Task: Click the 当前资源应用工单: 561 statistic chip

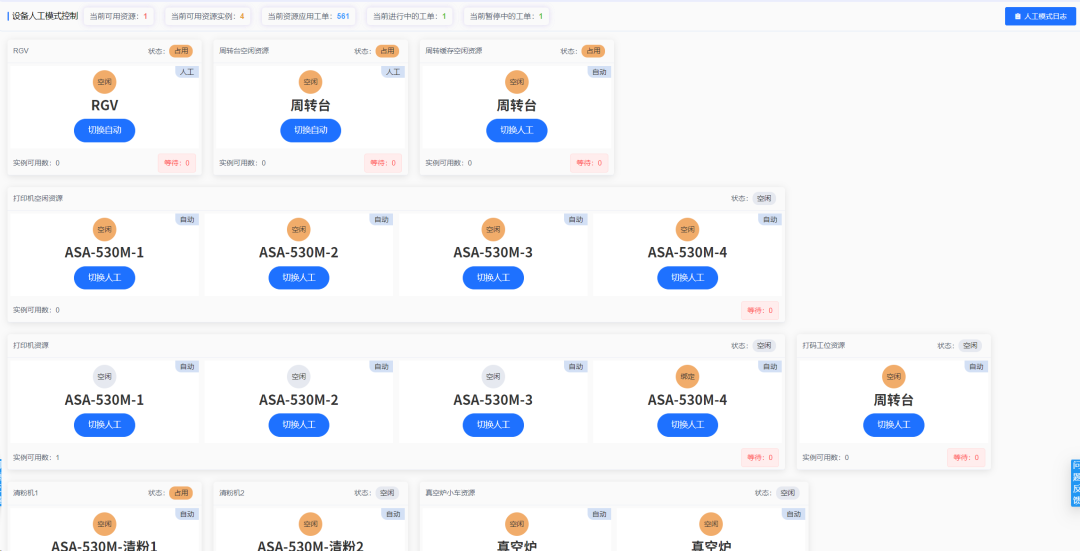Action: [x=309, y=16]
